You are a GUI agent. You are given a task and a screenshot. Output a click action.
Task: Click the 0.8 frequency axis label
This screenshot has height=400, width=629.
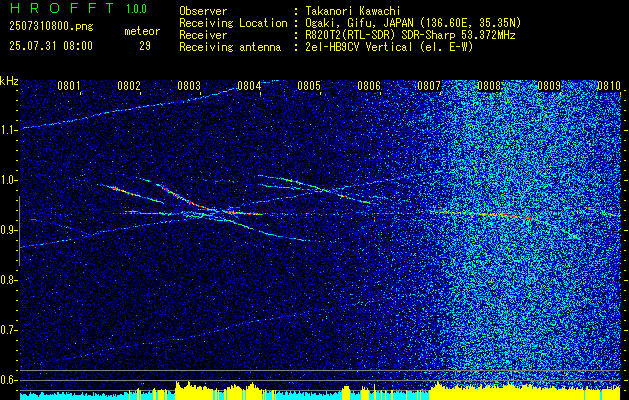click(x=9, y=280)
